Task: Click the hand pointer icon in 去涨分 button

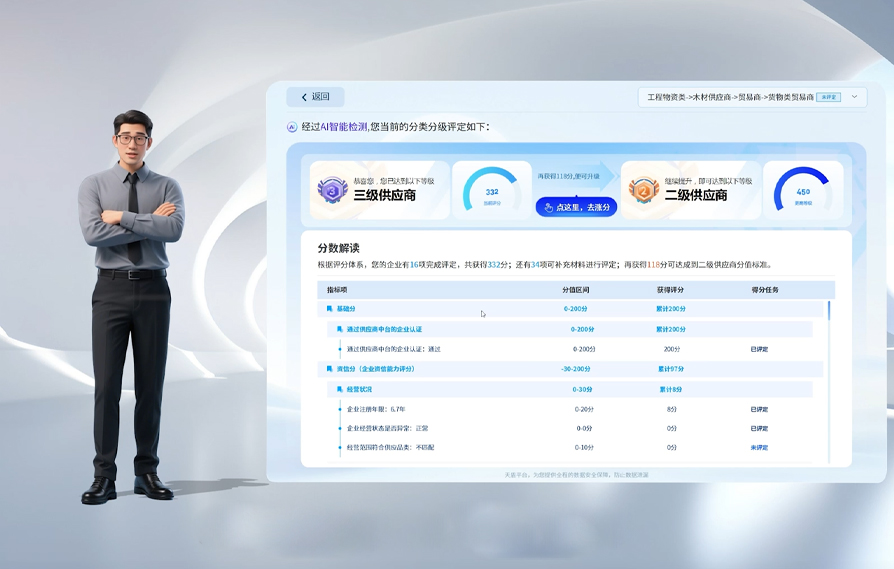Action: pyautogui.click(x=548, y=207)
